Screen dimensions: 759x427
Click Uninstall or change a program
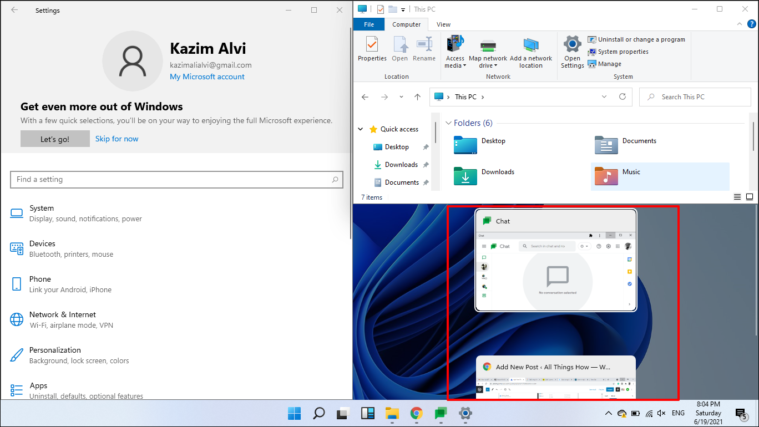[x=637, y=39]
